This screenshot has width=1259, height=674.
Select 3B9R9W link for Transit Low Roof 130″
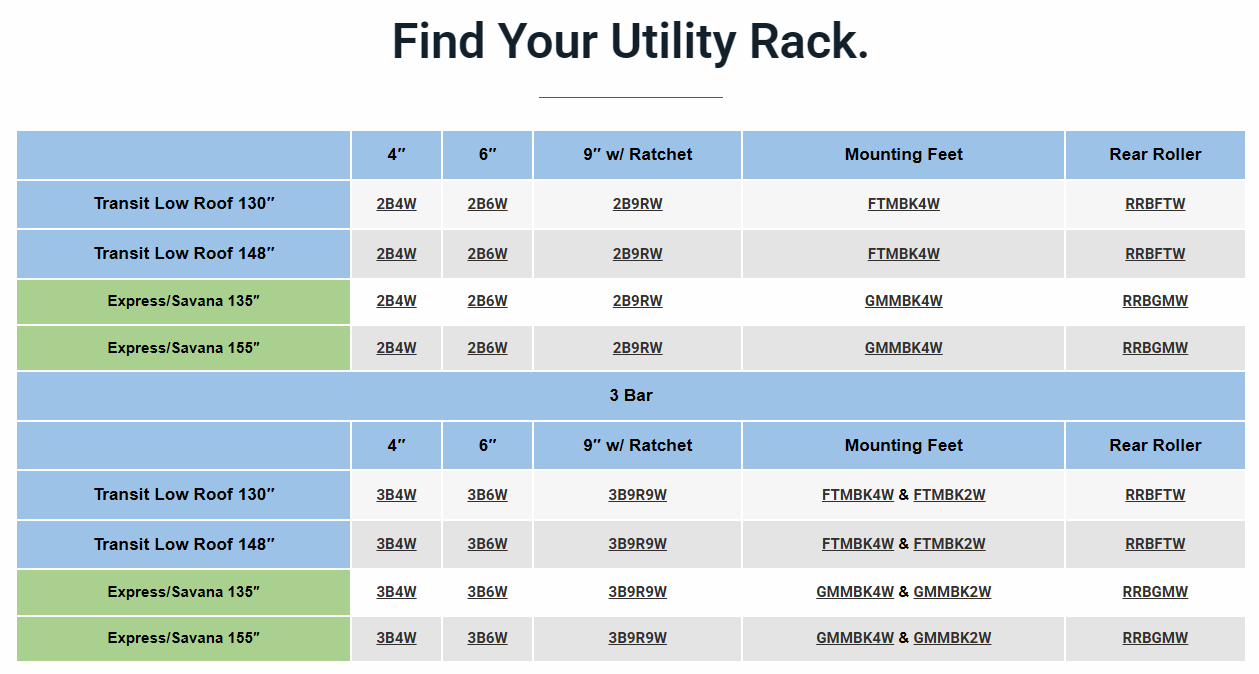point(637,495)
